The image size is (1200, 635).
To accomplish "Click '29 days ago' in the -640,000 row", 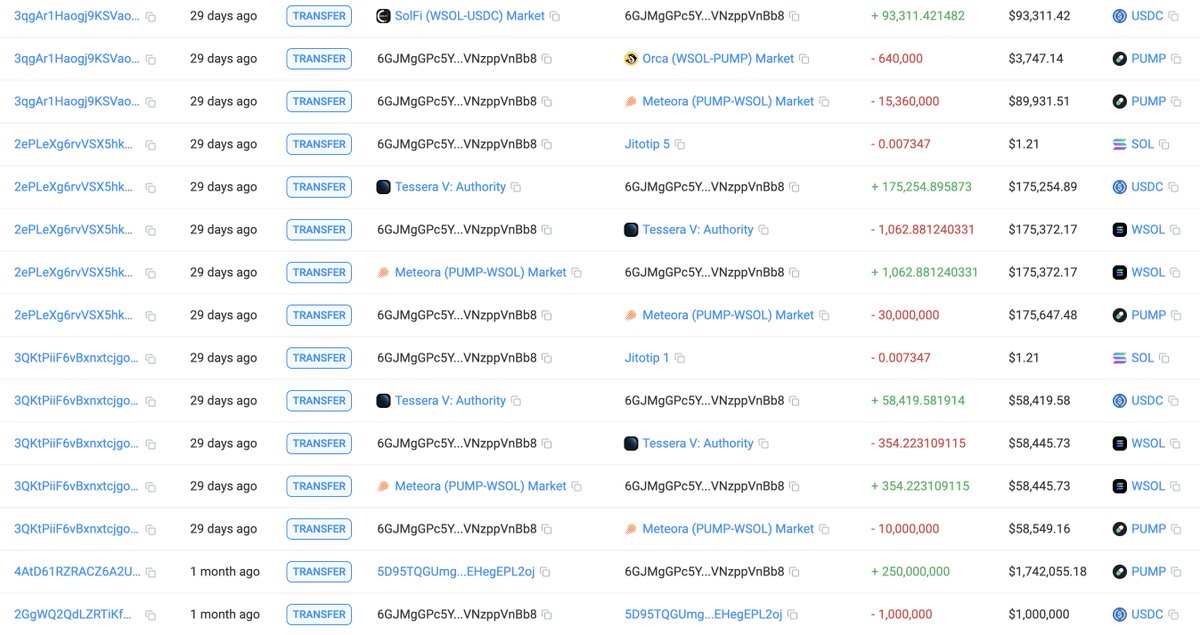I will 223,59.
